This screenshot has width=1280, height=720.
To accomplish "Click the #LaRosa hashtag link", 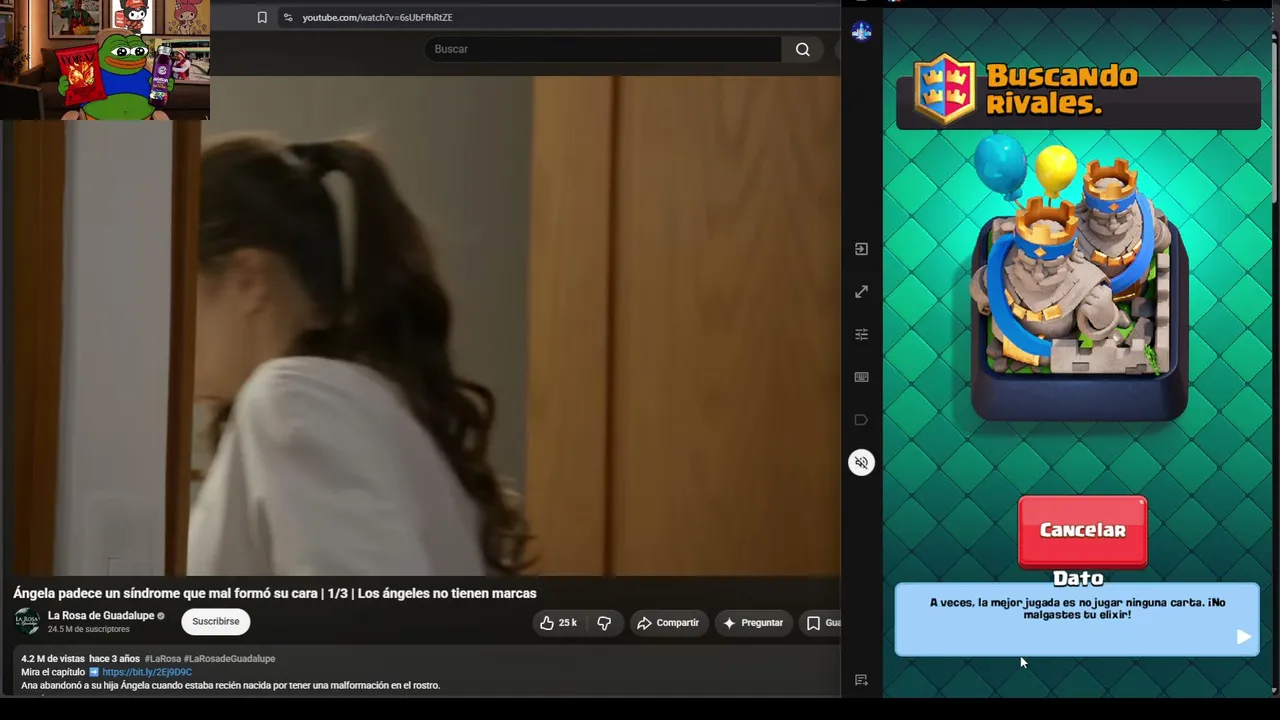I will point(162,659).
